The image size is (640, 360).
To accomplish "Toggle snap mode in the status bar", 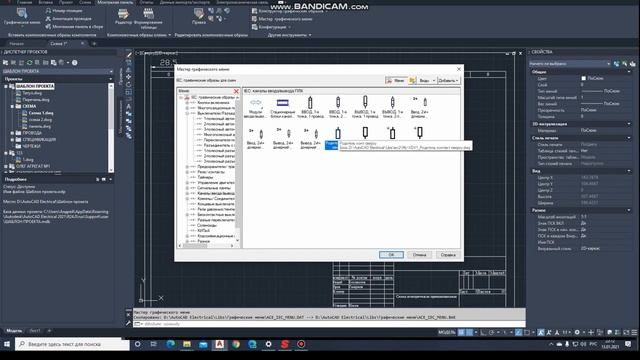I will (x=469, y=332).
